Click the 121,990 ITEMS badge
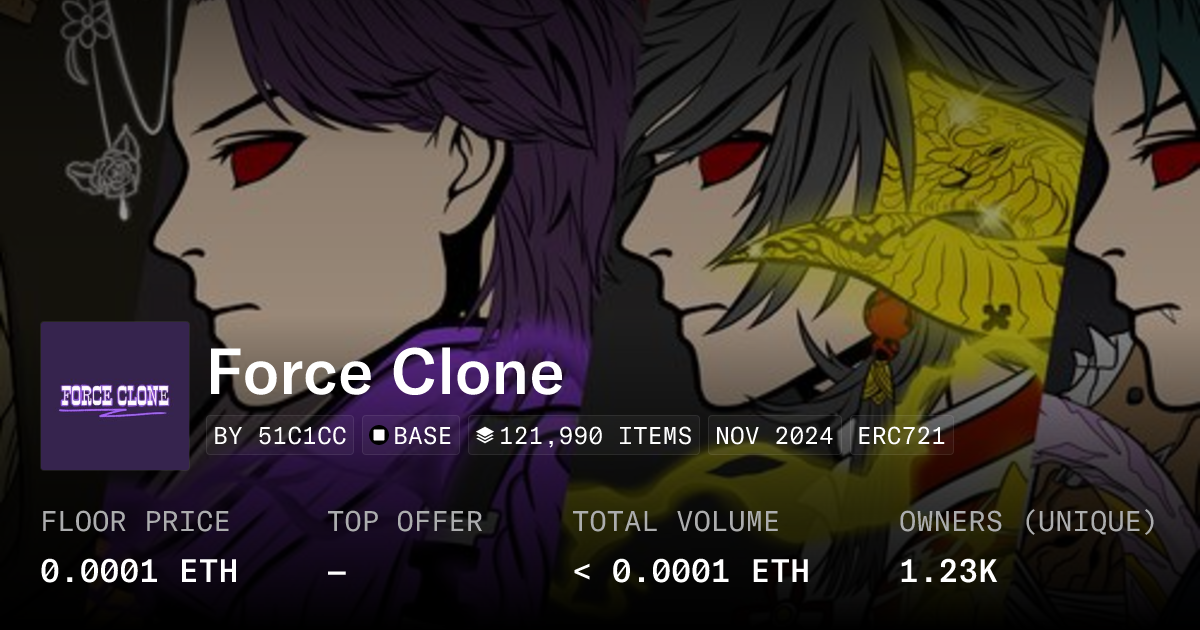The height and width of the screenshot is (630, 1200). pyautogui.click(x=584, y=436)
